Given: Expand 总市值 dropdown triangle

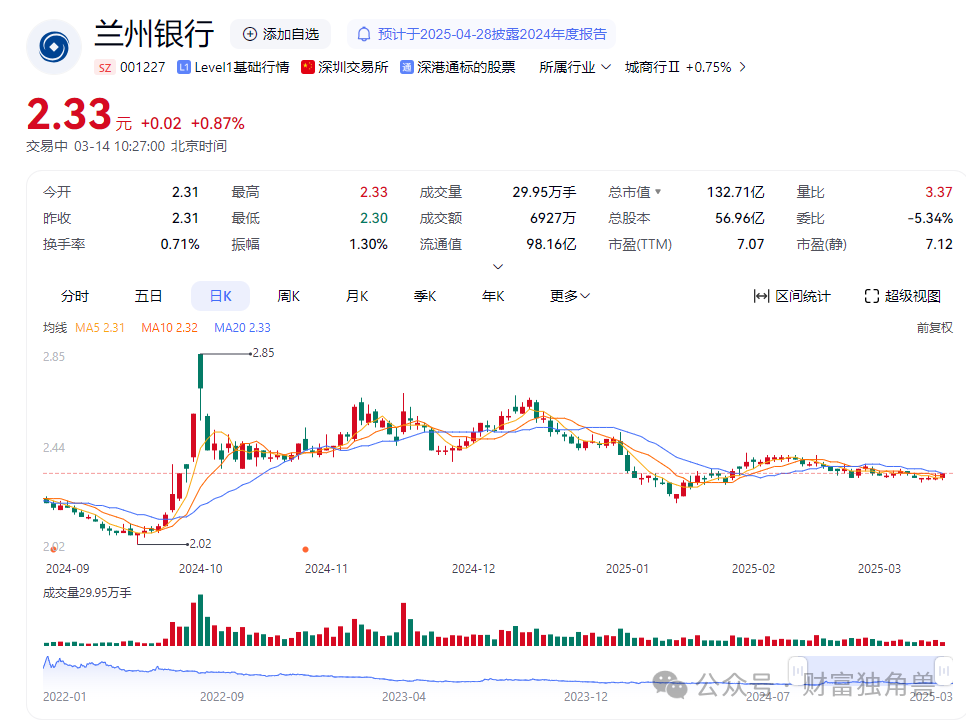Looking at the screenshot, I should (658, 192).
